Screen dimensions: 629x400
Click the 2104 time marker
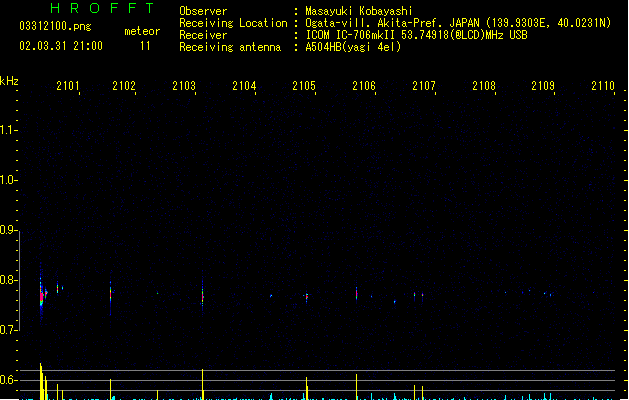(x=244, y=86)
